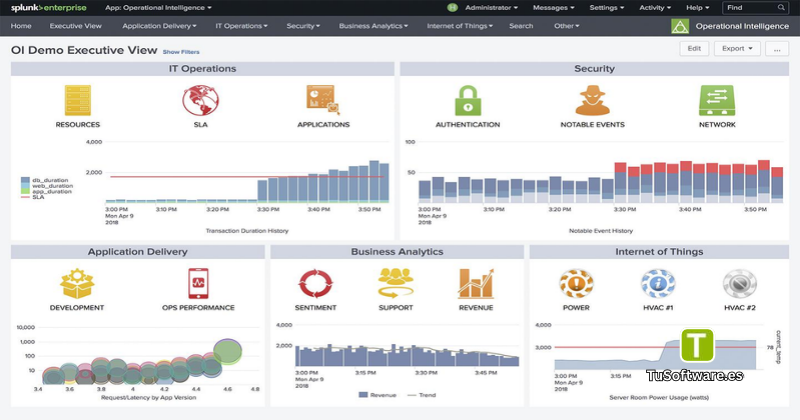The width and height of the screenshot is (800, 420).
Task: Open the SLA globe icon
Action: (201, 100)
